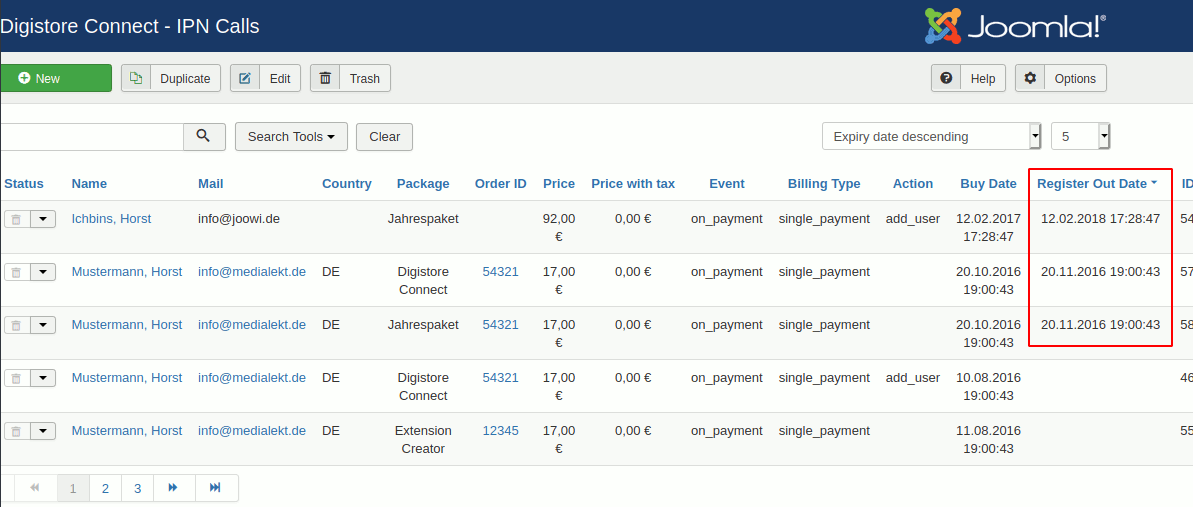Viewport: 1193px width, 507px height.
Task: Click trash status icon in Mustermann Jahrespaket row
Action: coord(17,325)
